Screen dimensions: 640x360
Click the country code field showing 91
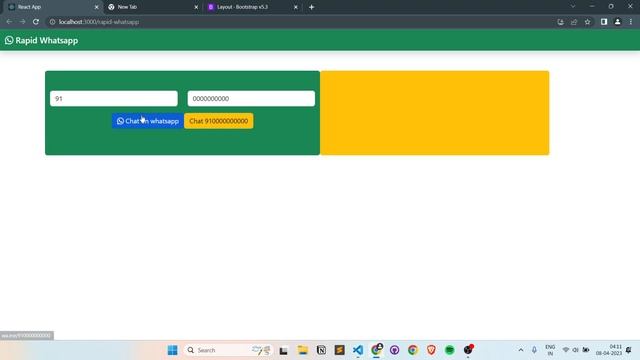[114, 99]
